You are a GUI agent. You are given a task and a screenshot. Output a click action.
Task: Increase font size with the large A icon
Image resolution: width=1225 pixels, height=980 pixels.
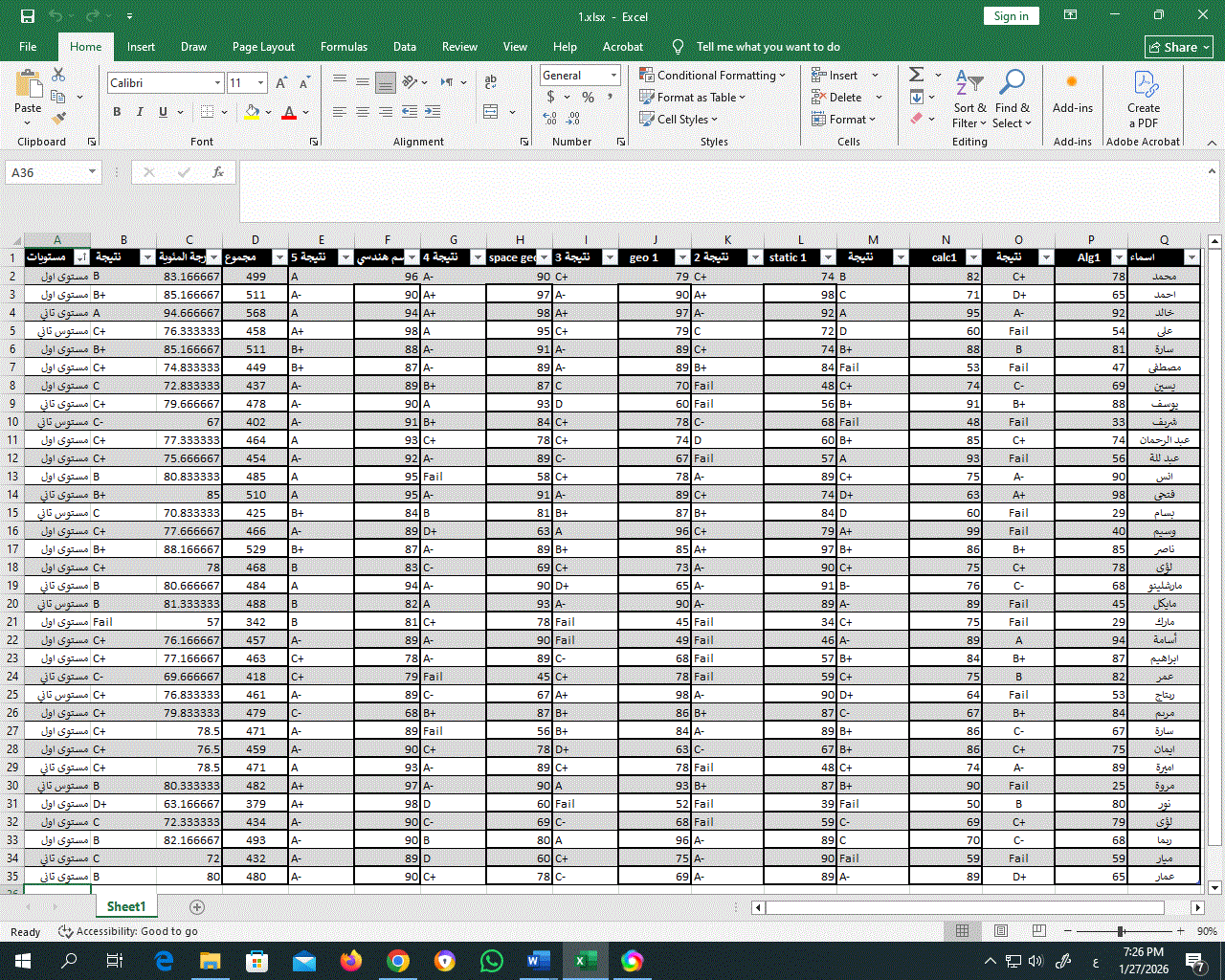click(281, 83)
